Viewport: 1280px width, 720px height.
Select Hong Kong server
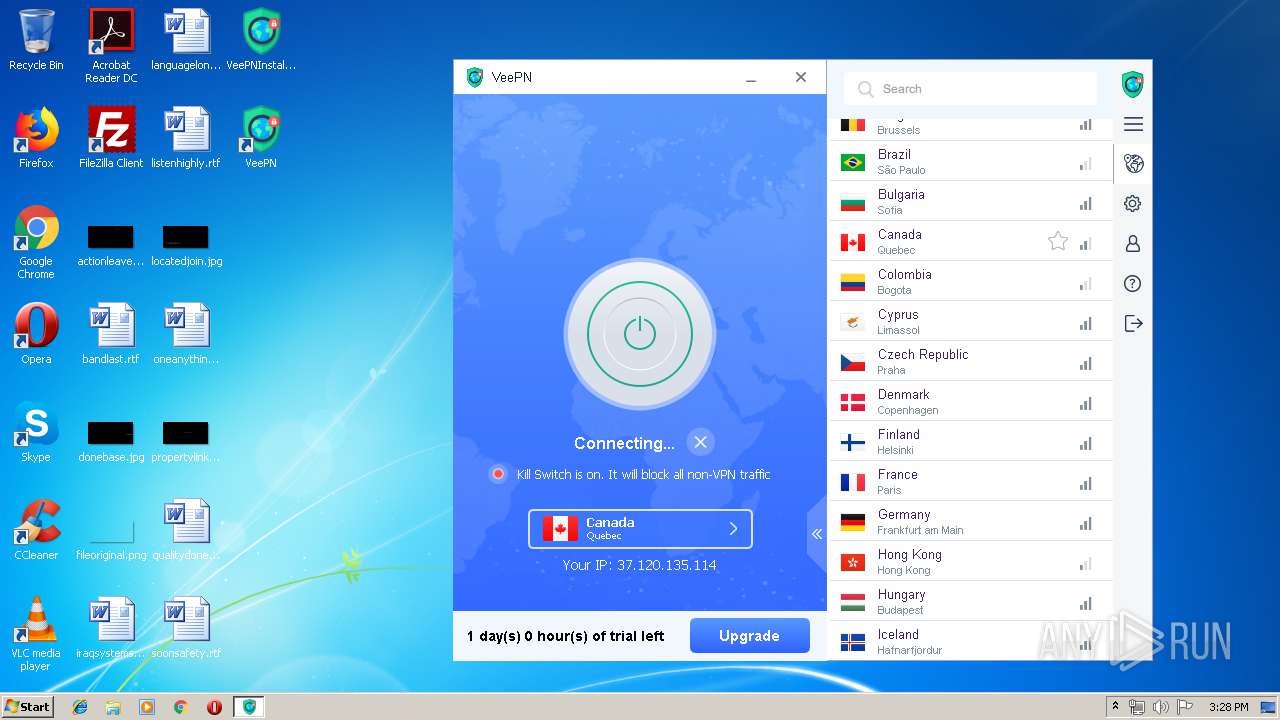click(971, 561)
